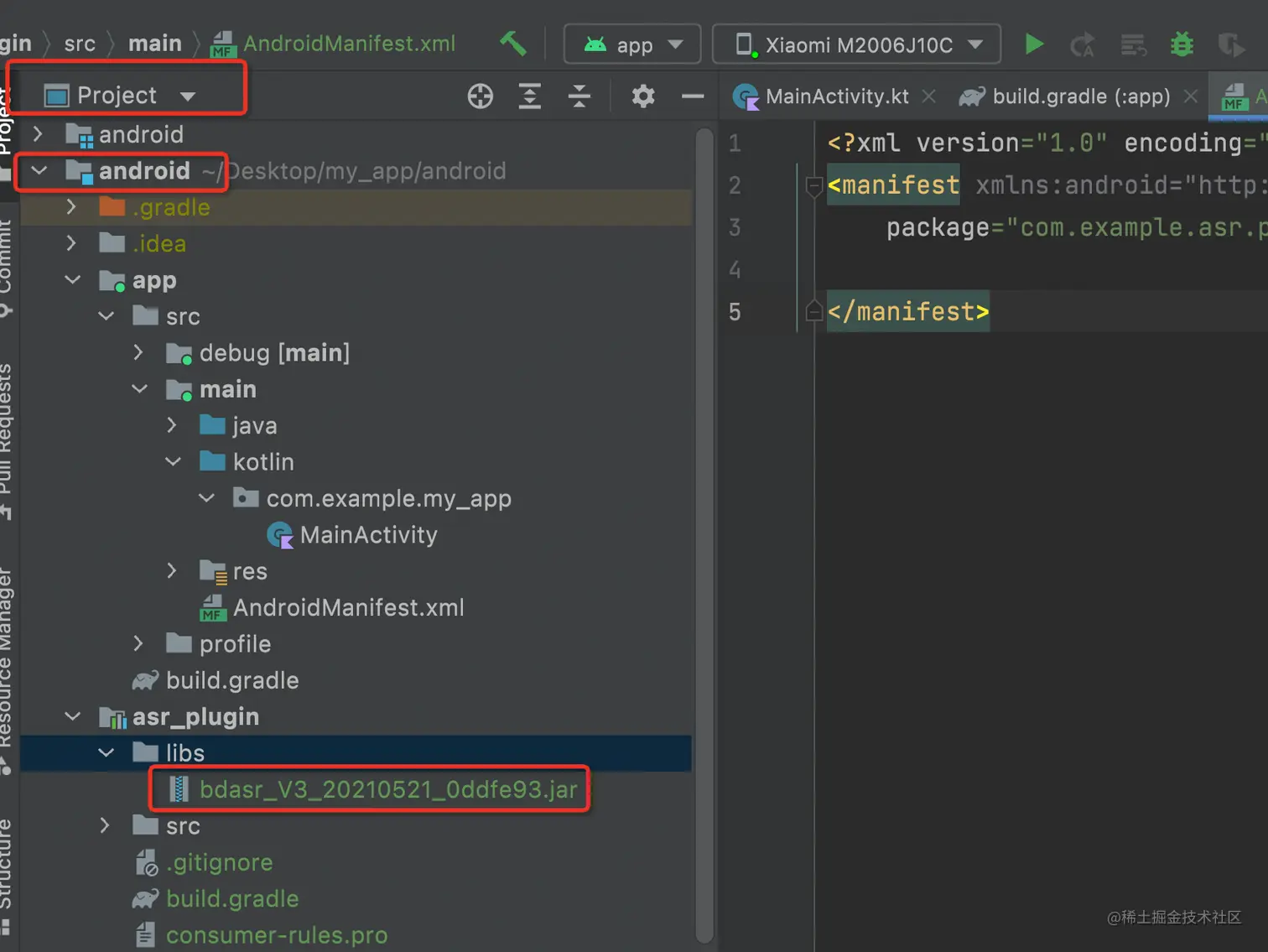Close the MainActivity.kt tab
This screenshot has width=1268, height=952.
coord(928,96)
